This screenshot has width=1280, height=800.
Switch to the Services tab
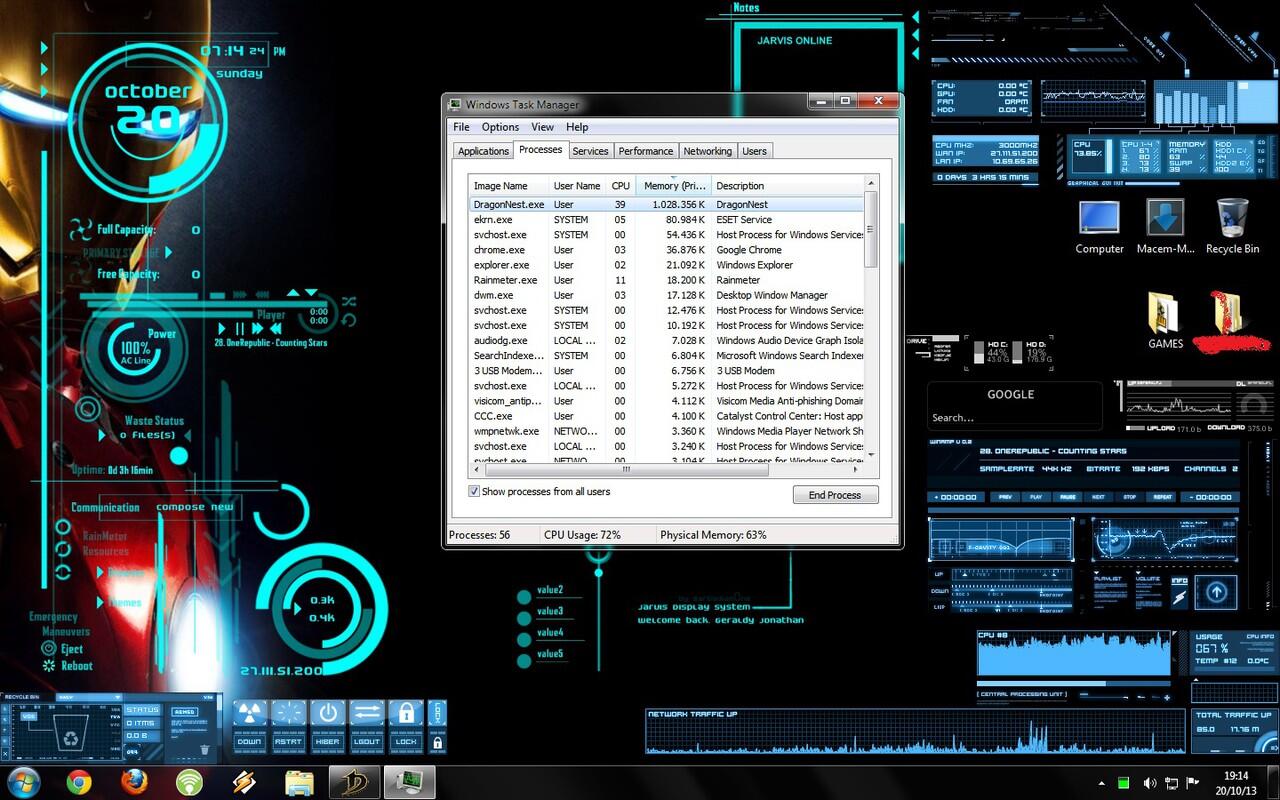pos(590,151)
